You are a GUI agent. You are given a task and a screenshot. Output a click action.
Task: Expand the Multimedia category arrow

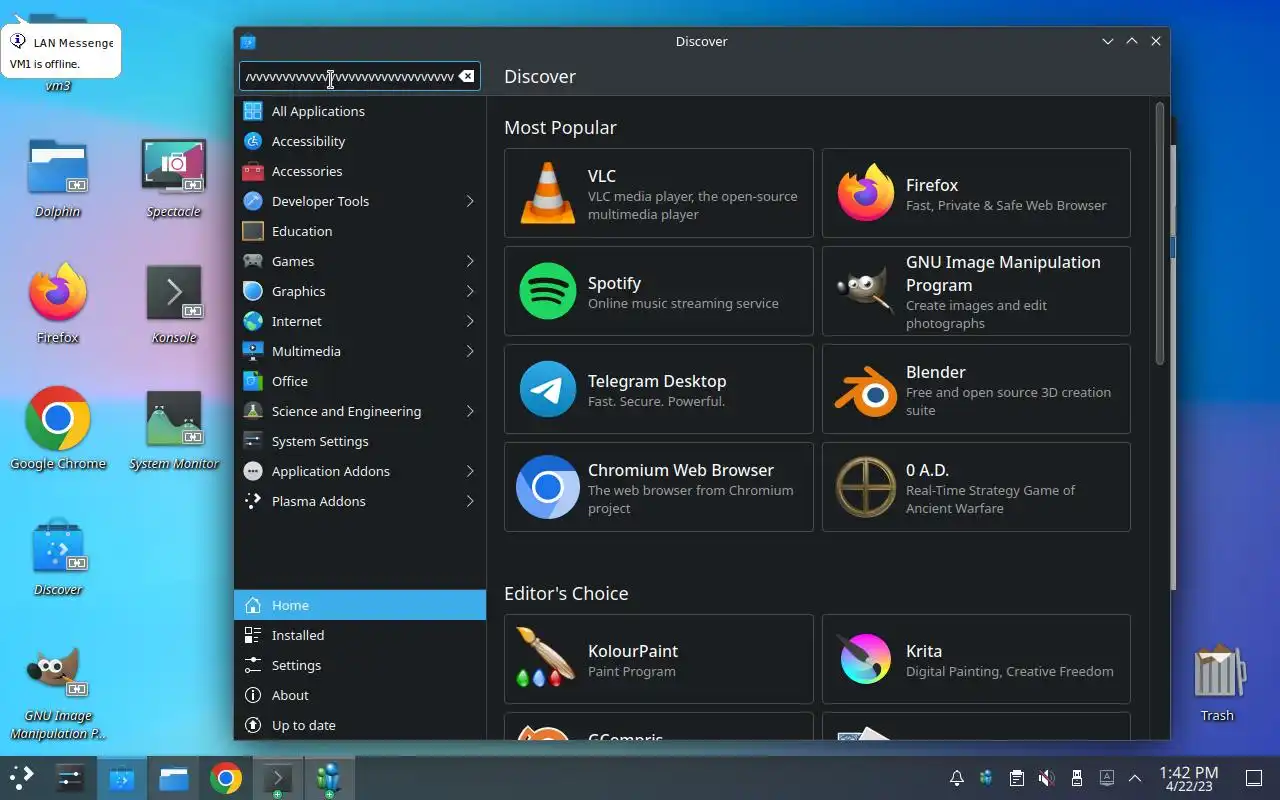(469, 351)
